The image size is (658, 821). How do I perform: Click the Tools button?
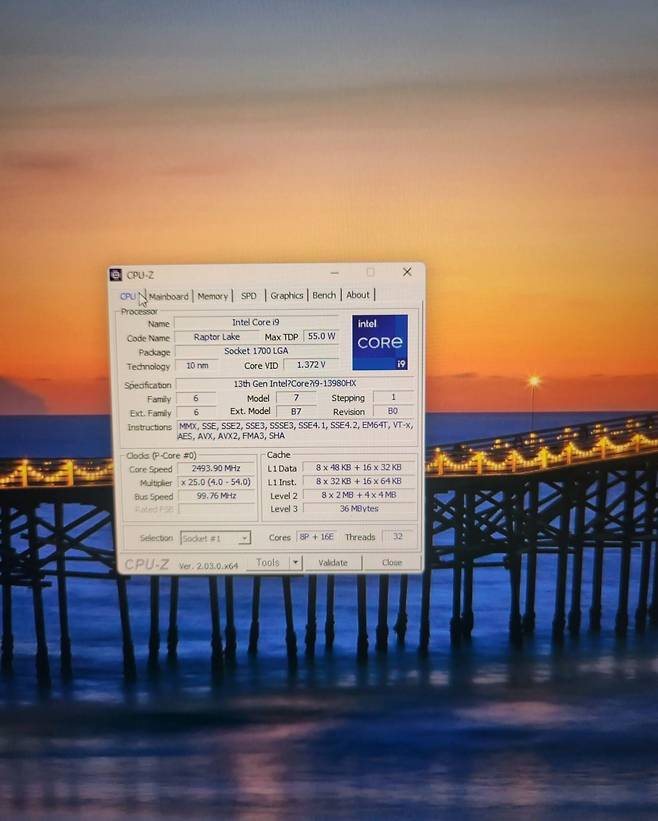pos(267,562)
